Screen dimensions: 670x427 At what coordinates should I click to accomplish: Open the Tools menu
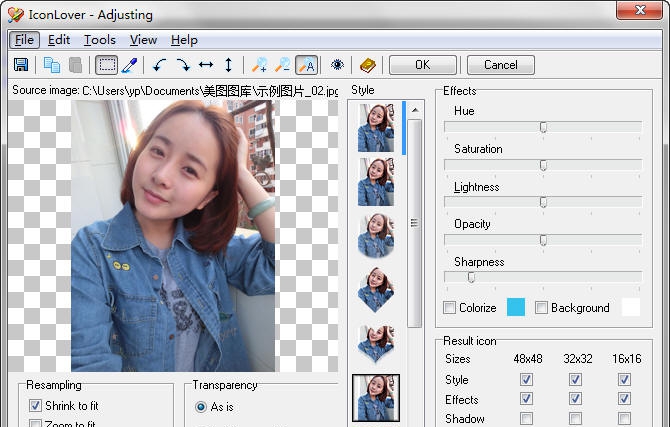(x=99, y=40)
